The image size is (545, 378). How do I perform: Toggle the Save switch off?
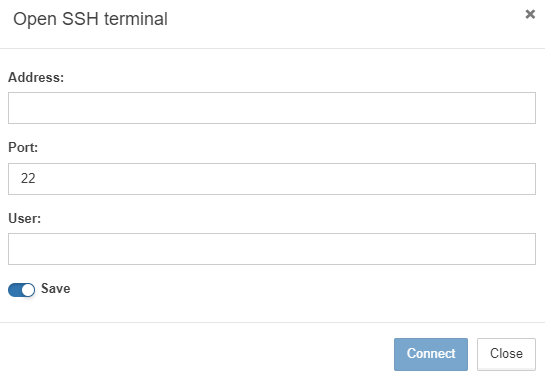pyautogui.click(x=22, y=290)
